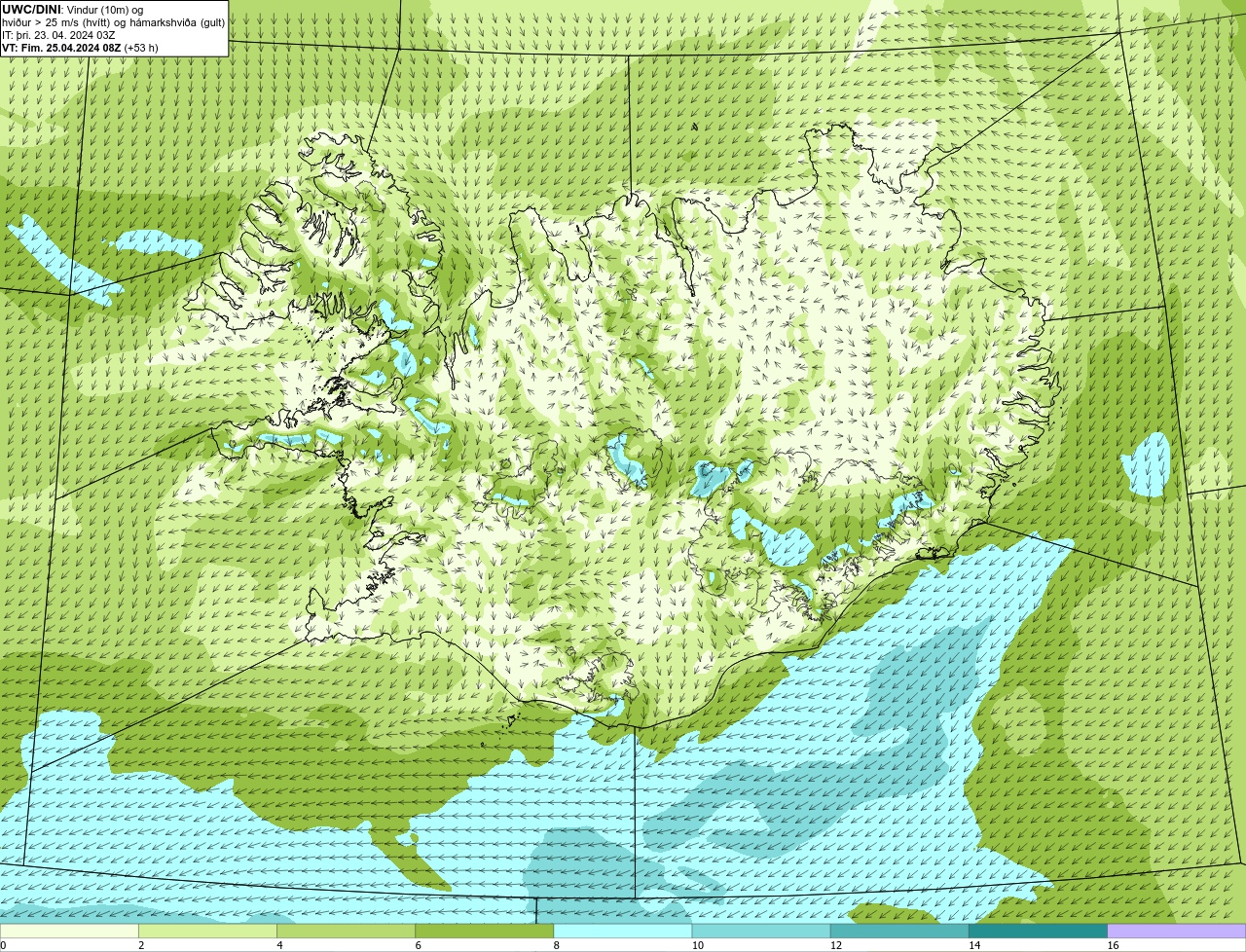The width and height of the screenshot is (1246, 952).
Task: Click the legend scale label "8"
Action: (x=556, y=945)
